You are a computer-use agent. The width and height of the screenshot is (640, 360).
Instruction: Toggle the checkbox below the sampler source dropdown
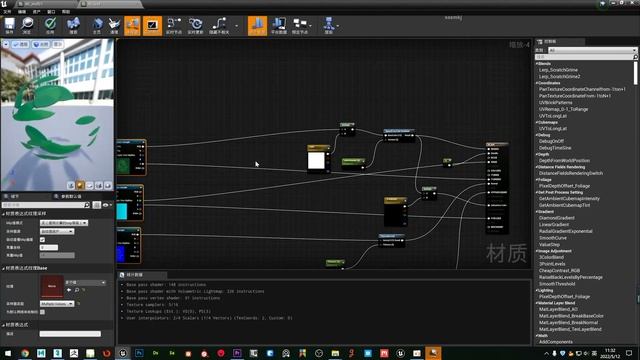[x=42, y=240]
